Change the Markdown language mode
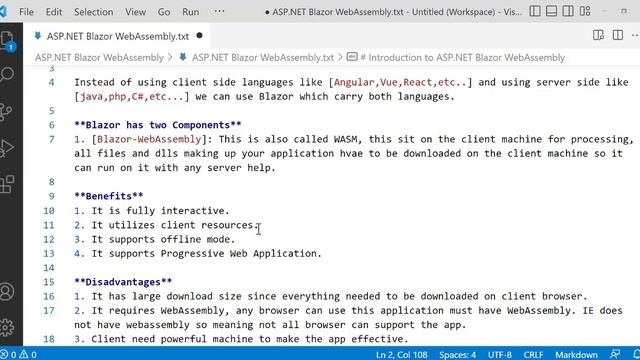Viewport: 640px width, 360px height. click(576, 354)
